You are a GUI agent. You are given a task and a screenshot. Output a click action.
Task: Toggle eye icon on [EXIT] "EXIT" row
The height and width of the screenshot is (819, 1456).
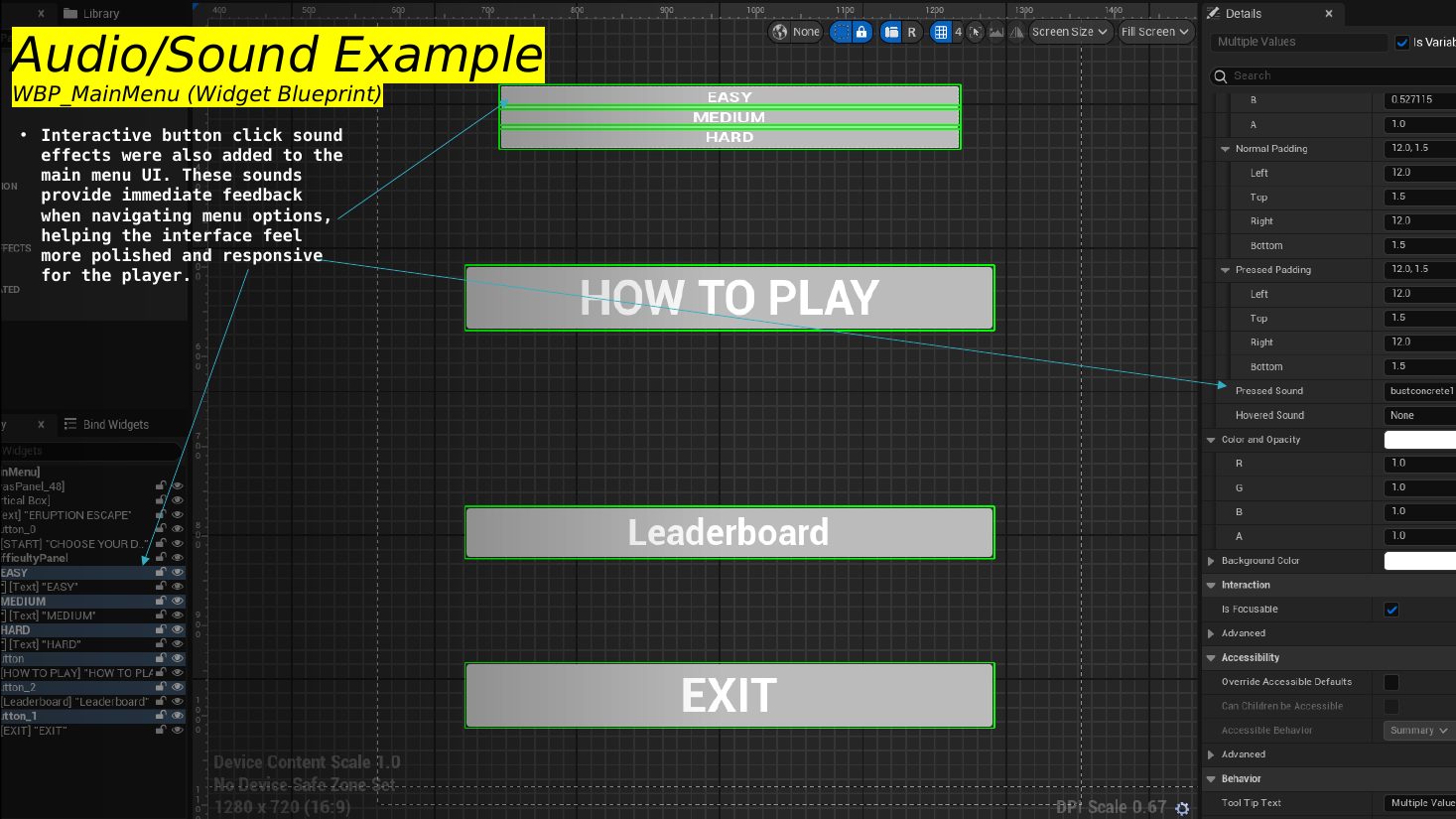coord(178,730)
